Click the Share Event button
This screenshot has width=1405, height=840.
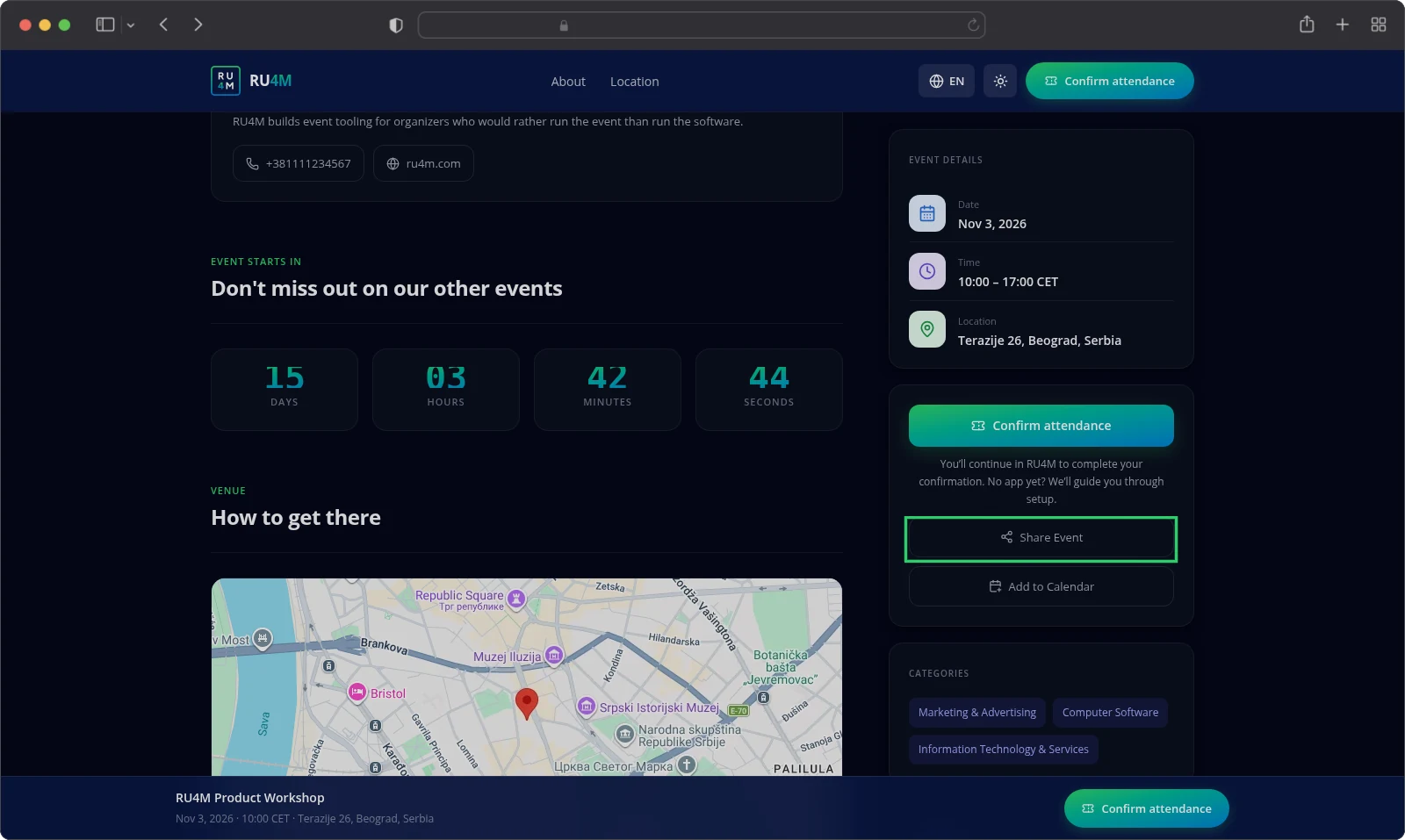[x=1041, y=538]
